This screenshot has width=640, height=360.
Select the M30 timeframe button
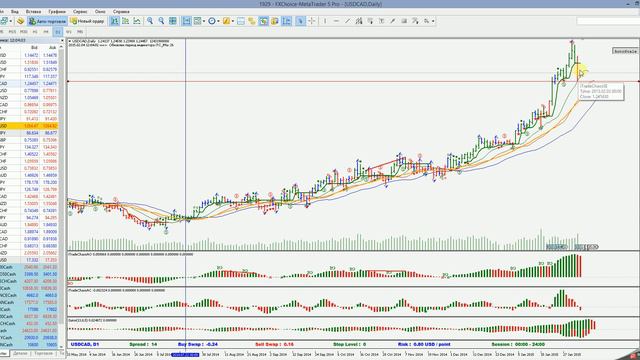pyautogui.click(x=24, y=32)
